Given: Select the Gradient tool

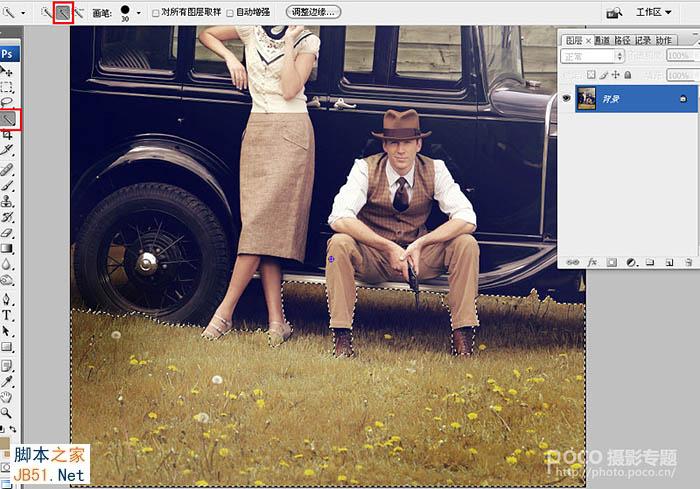Looking at the screenshot, I should tap(7, 248).
